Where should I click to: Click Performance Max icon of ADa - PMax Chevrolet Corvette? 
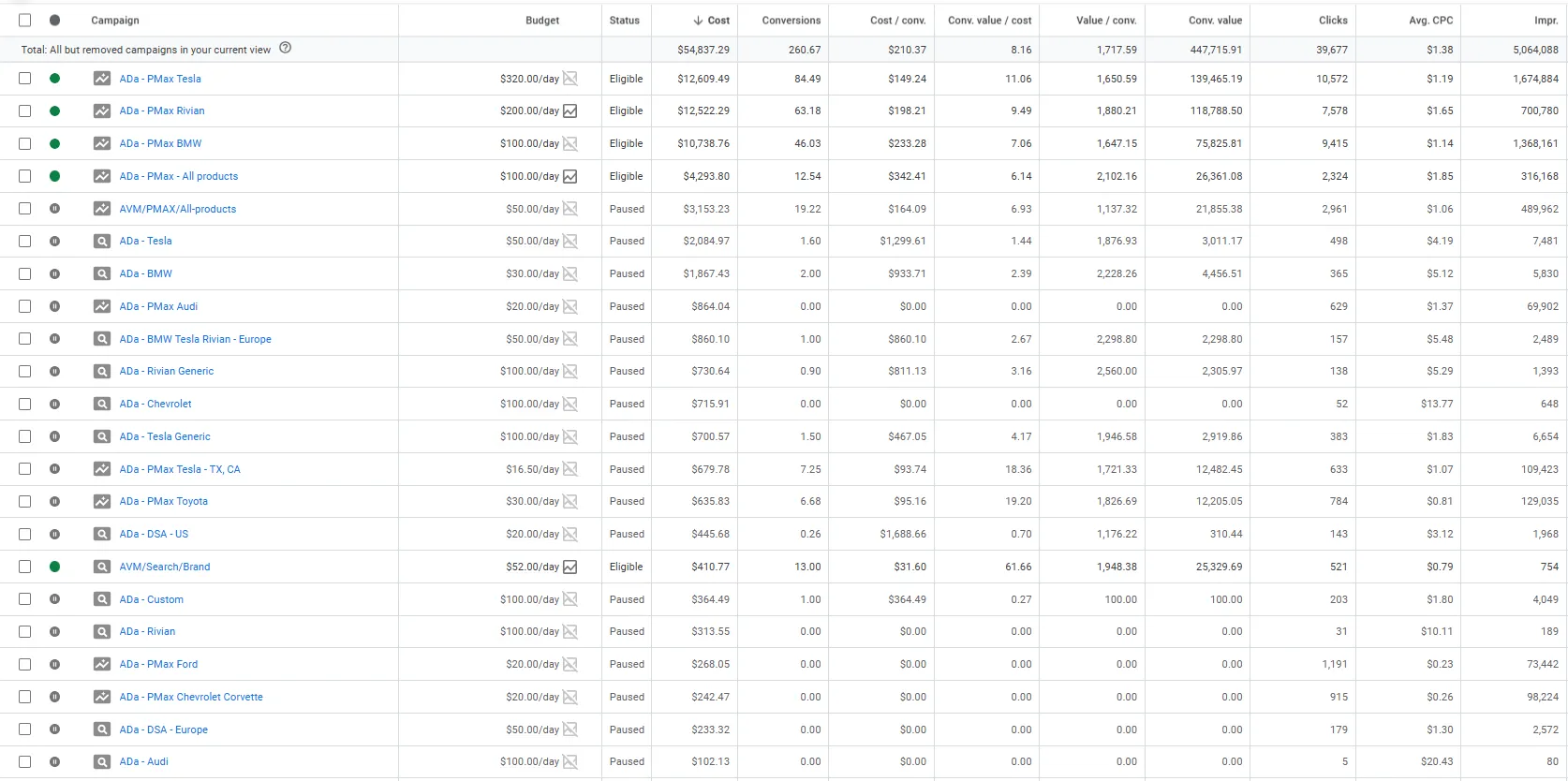(x=102, y=697)
